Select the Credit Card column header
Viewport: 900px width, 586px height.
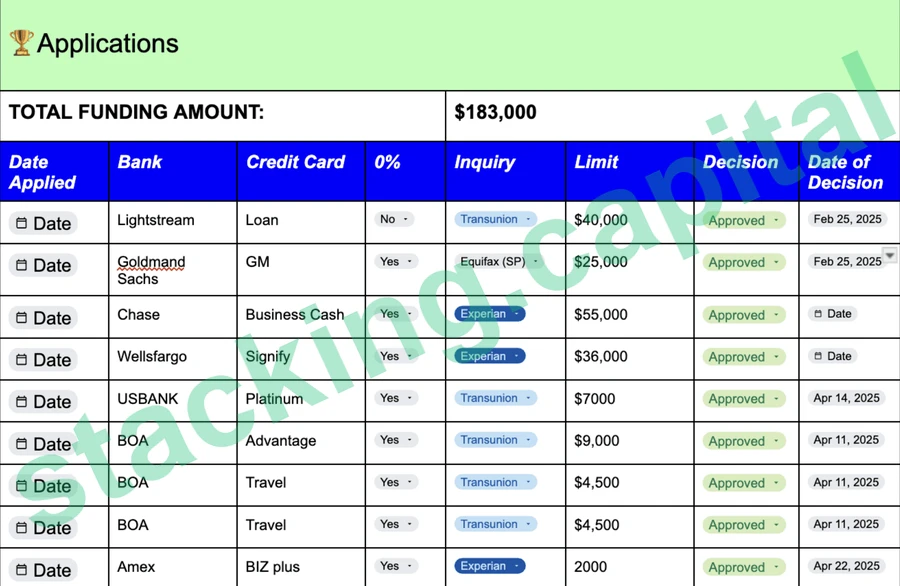click(x=301, y=172)
